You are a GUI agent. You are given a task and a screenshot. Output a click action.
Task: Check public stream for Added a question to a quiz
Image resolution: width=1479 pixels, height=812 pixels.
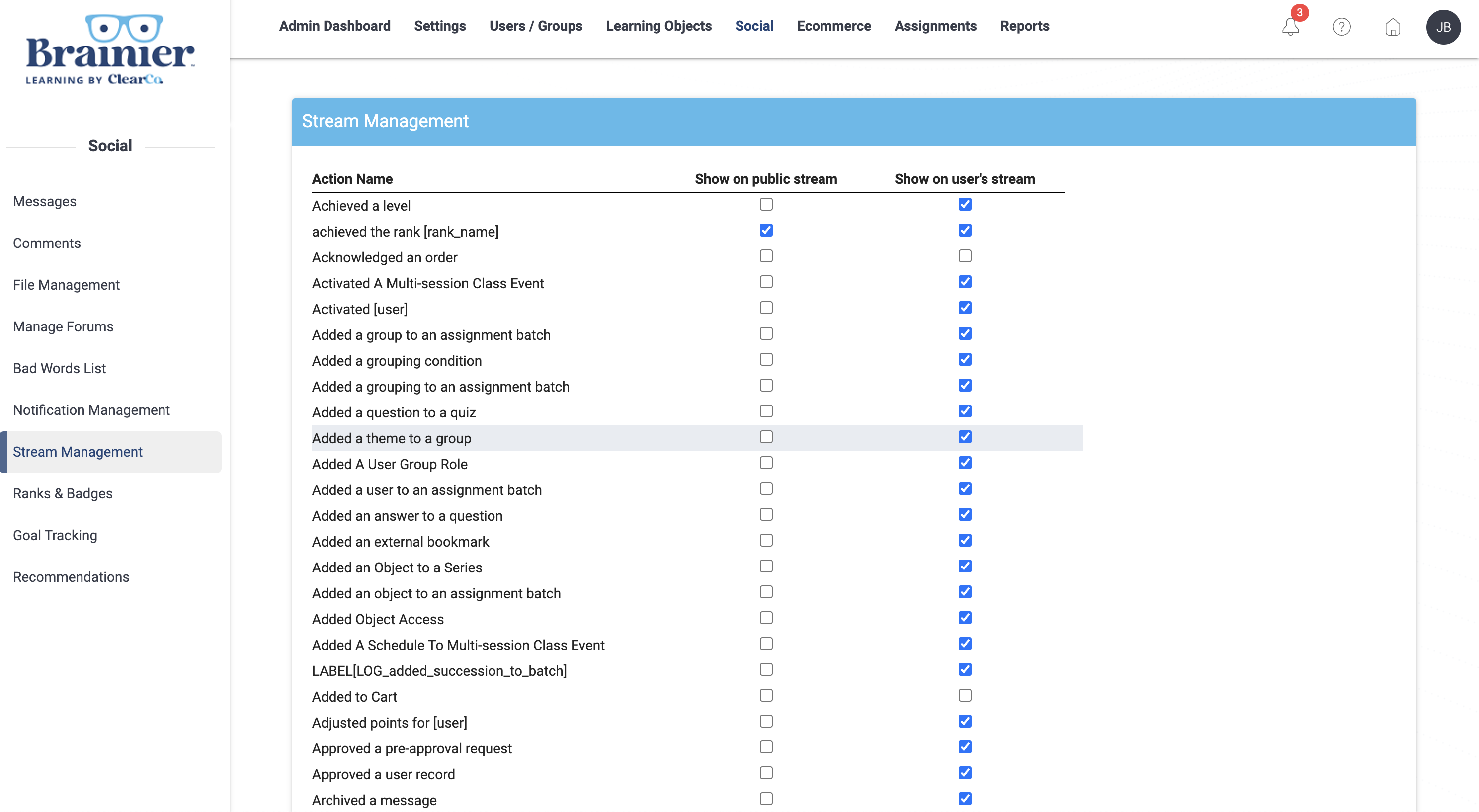click(x=766, y=411)
